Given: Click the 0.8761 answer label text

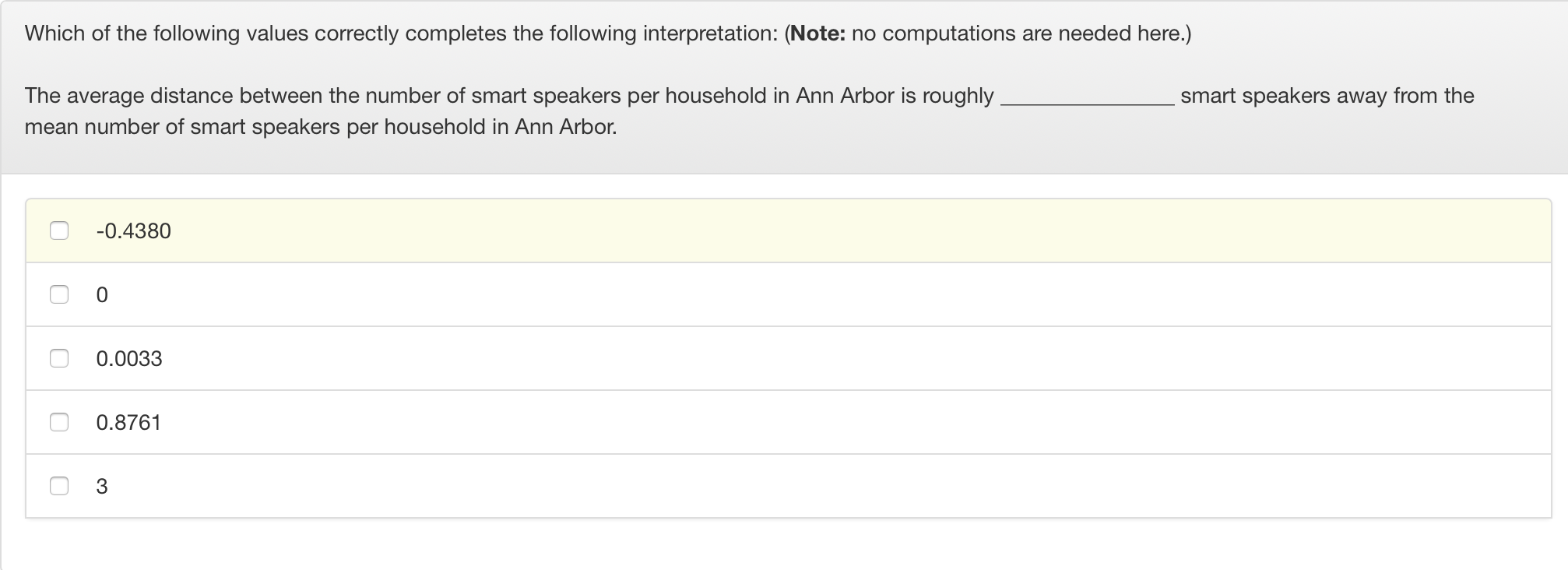Looking at the screenshot, I should pyautogui.click(x=128, y=423).
